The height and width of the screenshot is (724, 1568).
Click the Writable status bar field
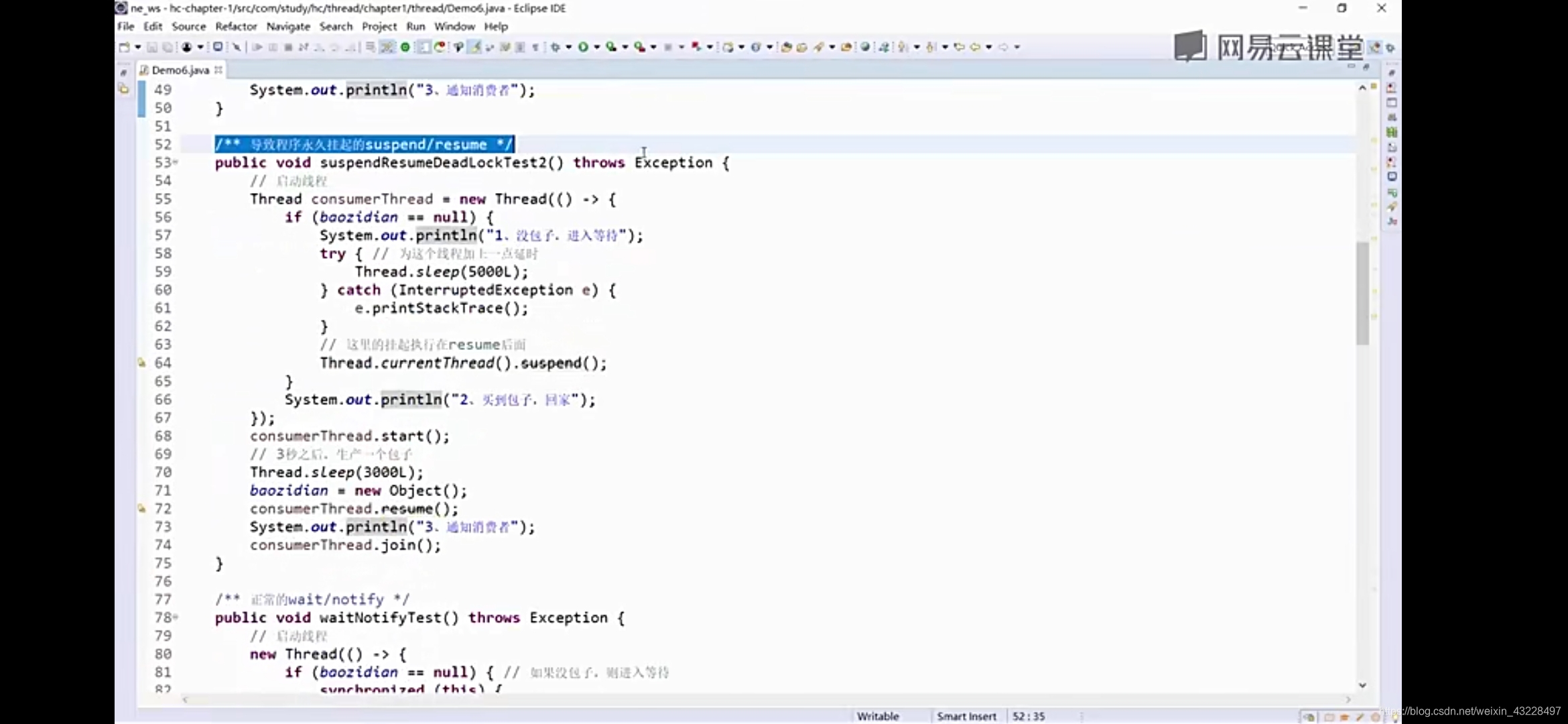878,716
